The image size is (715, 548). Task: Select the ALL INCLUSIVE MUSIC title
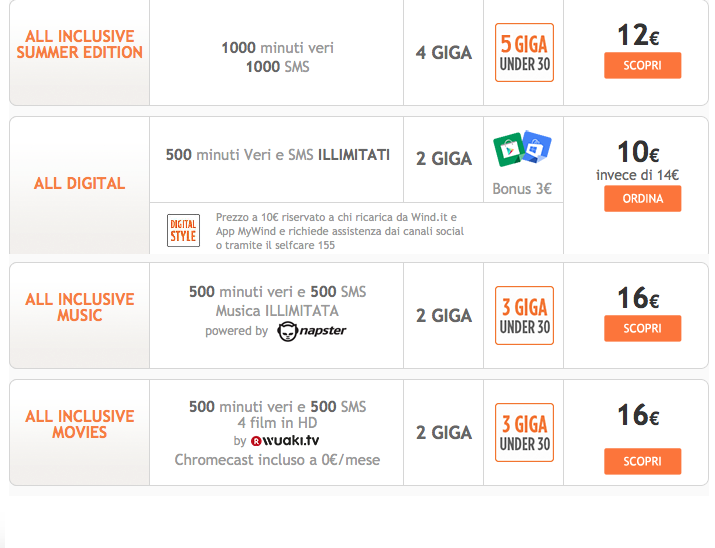click(80, 307)
